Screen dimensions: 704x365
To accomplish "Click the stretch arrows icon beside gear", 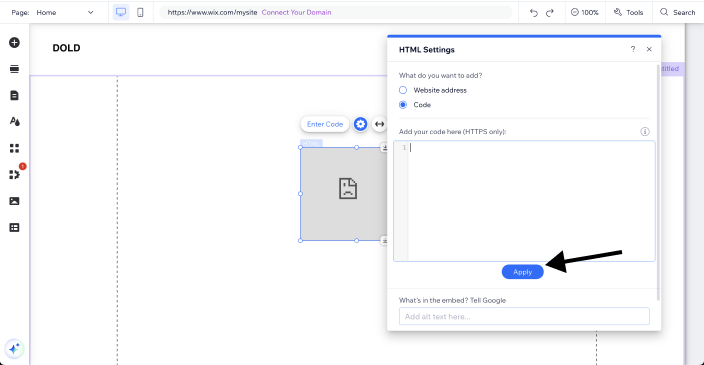I will (380, 124).
